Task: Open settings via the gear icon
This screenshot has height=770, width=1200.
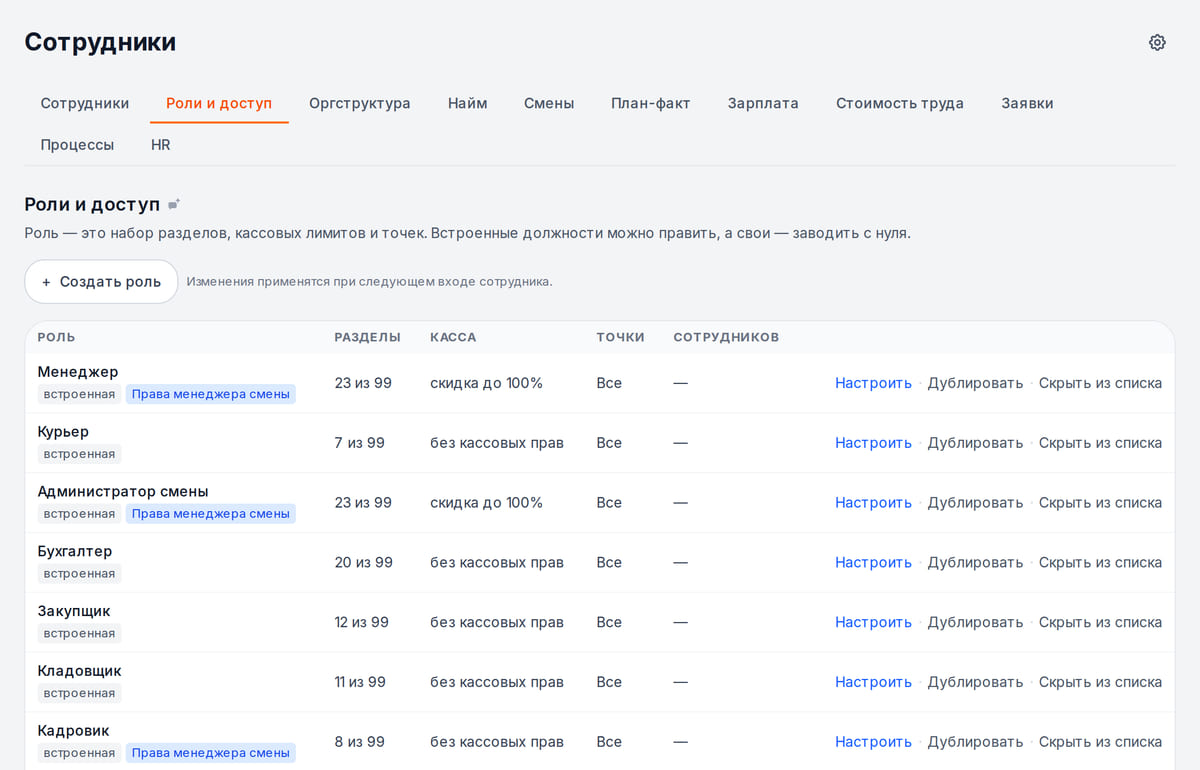Action: point(1157,42)
